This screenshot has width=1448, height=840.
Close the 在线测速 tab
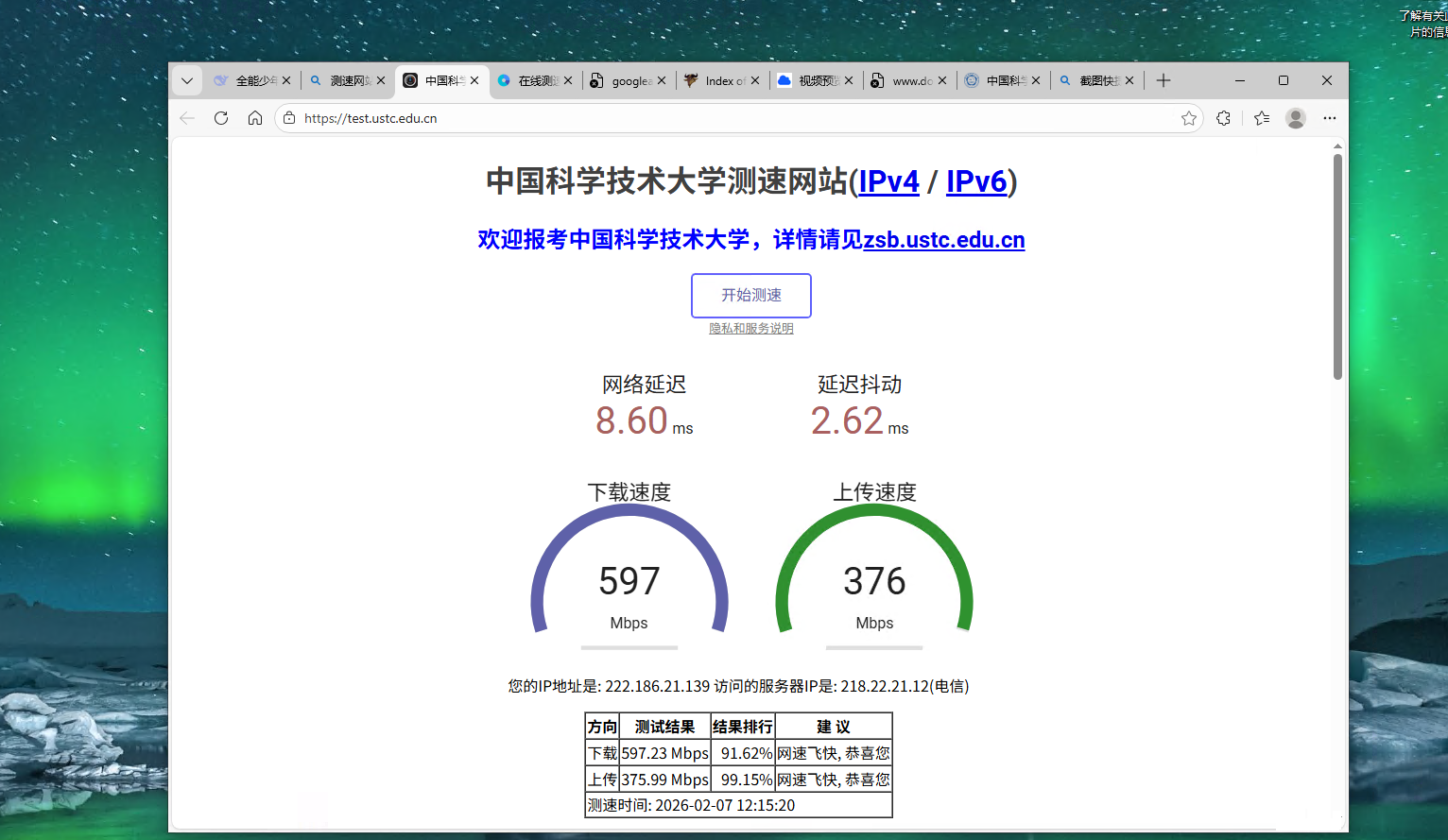(568, 81)
